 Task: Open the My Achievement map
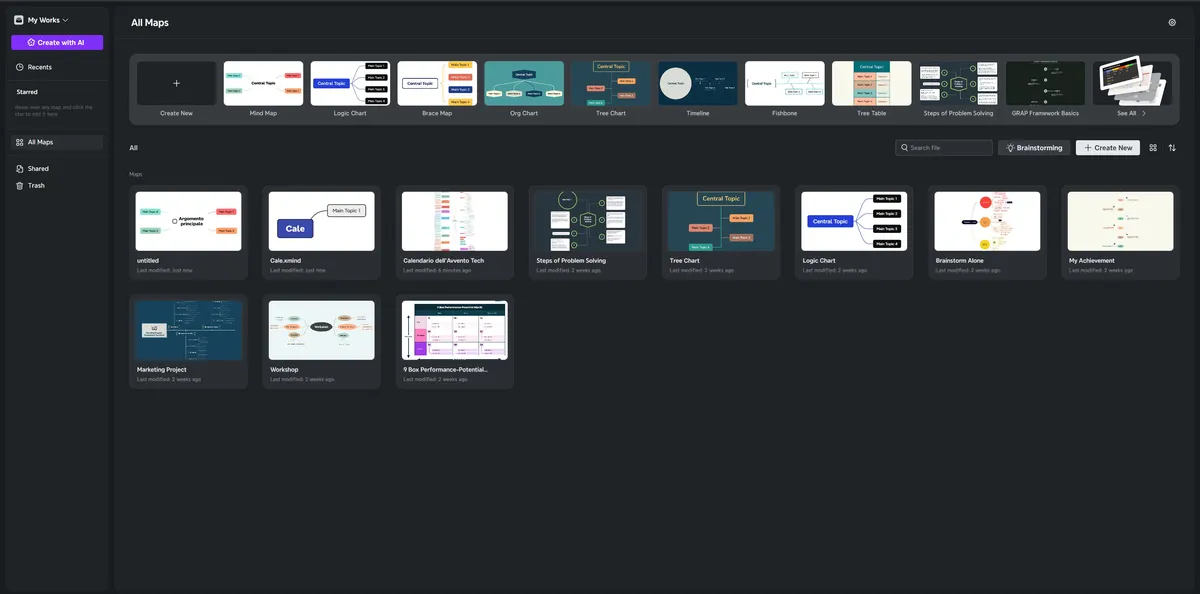pyautogui.click(x=1119, y=231)
